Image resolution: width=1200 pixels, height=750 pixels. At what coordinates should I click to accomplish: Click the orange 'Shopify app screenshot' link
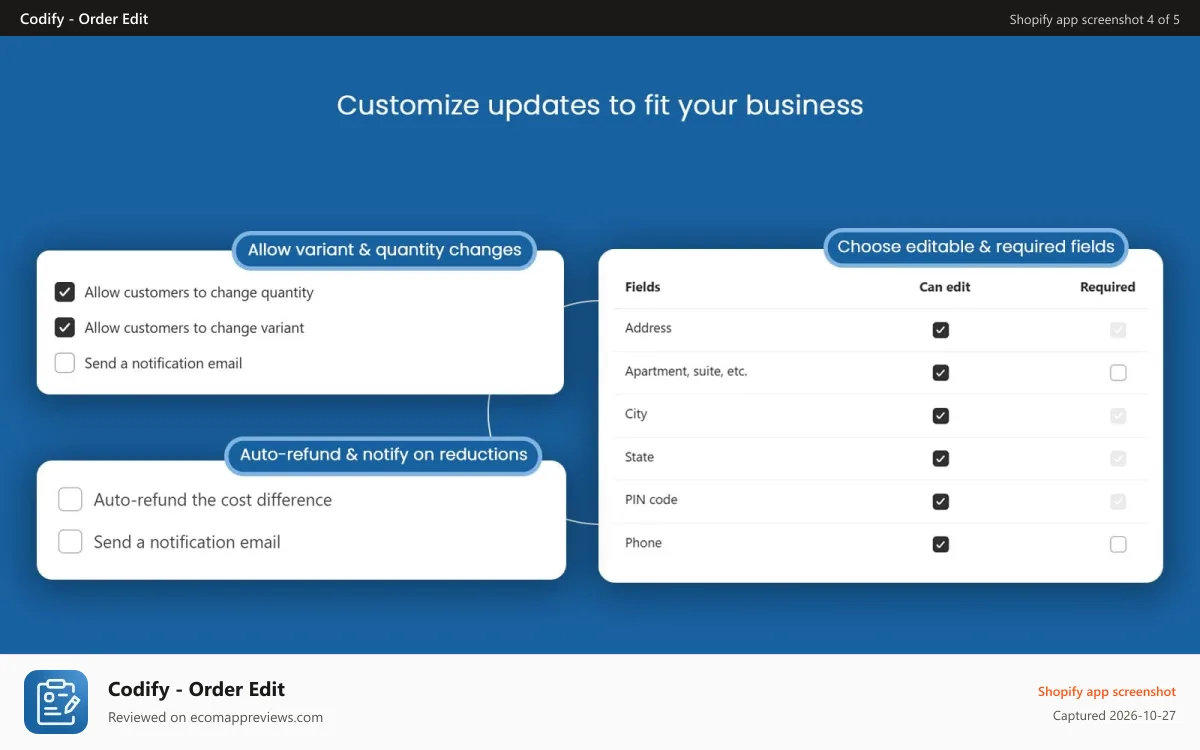point(1107,692)
